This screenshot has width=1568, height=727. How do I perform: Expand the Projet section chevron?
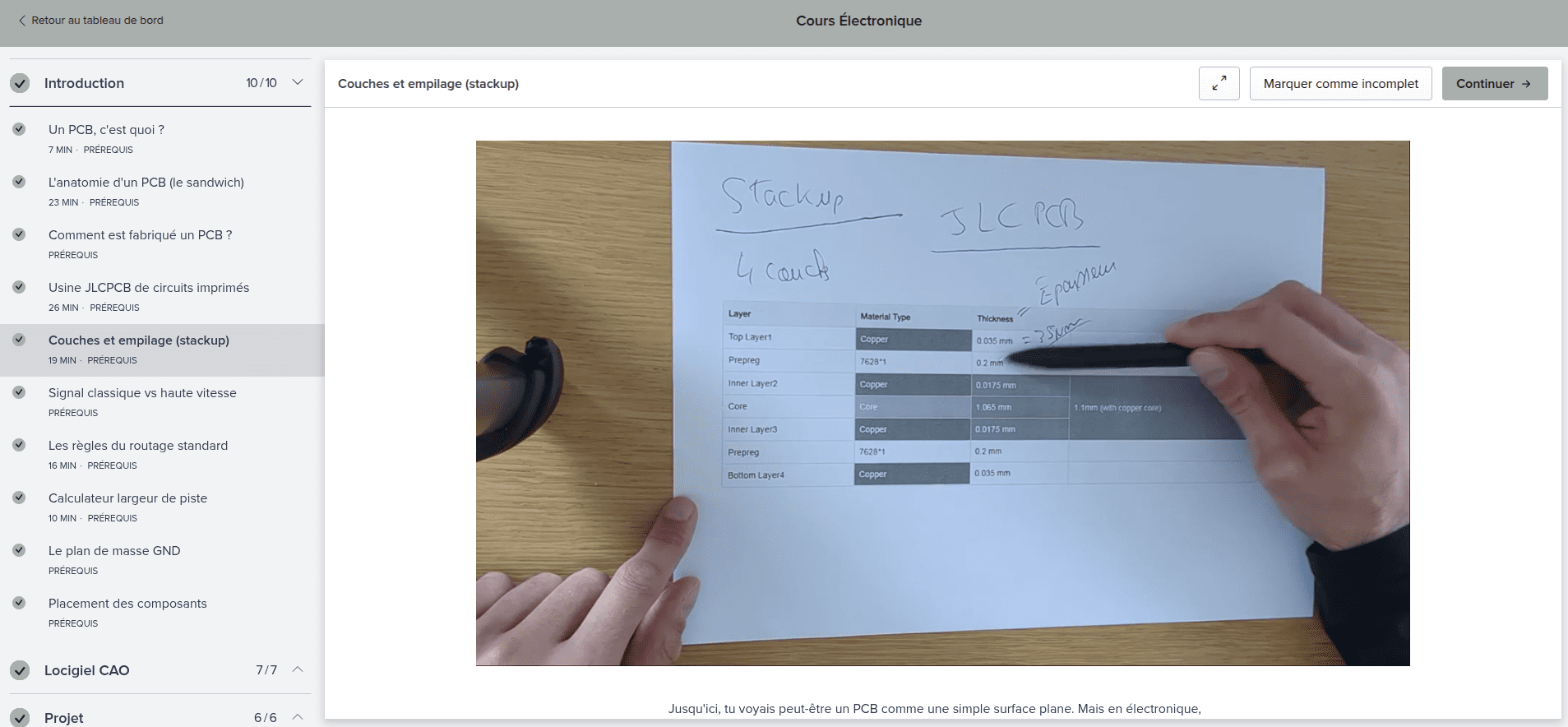(298, 717)
